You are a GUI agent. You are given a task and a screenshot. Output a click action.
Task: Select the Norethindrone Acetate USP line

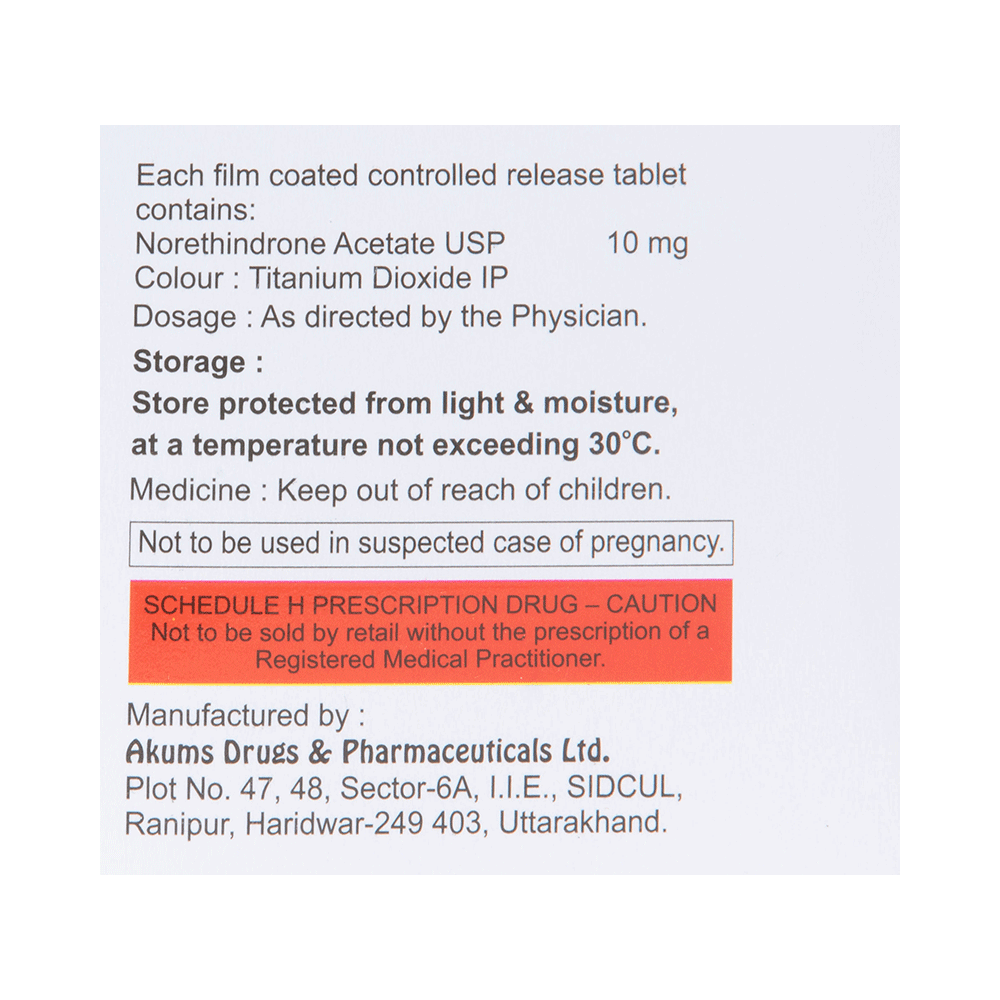[320, 243]
